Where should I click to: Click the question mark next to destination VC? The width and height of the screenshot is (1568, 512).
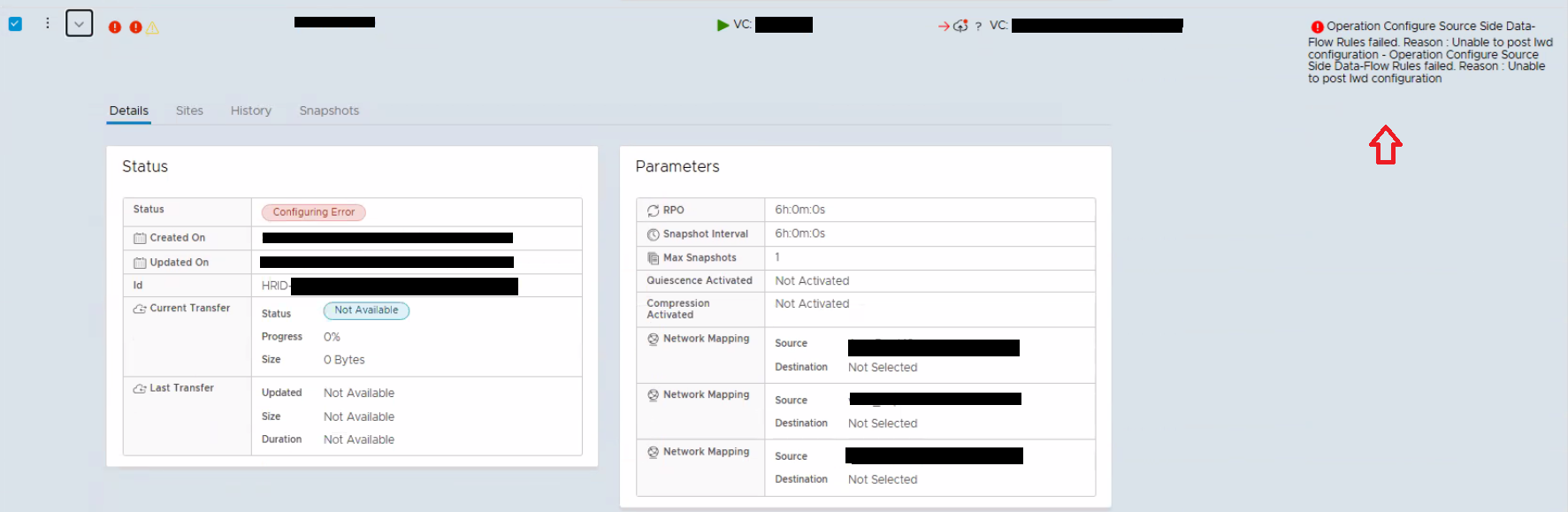pos(978,27)
